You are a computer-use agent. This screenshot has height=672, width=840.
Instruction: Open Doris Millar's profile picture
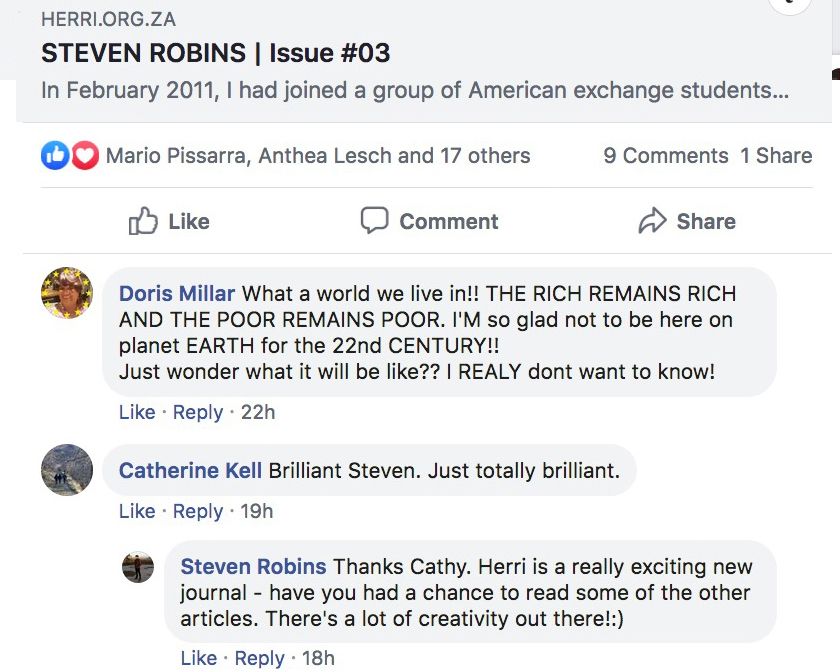point(67,294)
